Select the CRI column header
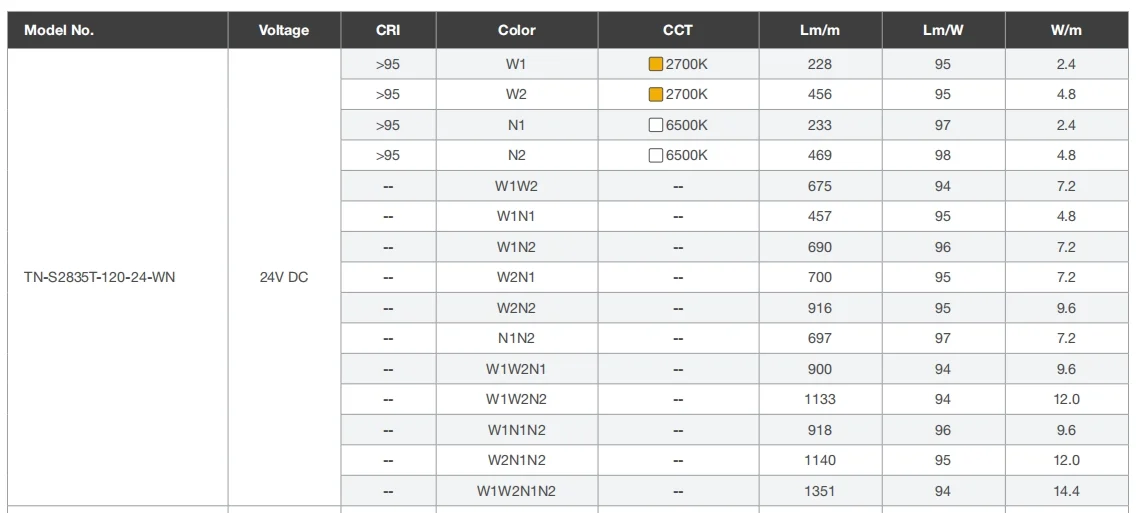This screenshot has height=513, width=1136. [x=388, y=30]
